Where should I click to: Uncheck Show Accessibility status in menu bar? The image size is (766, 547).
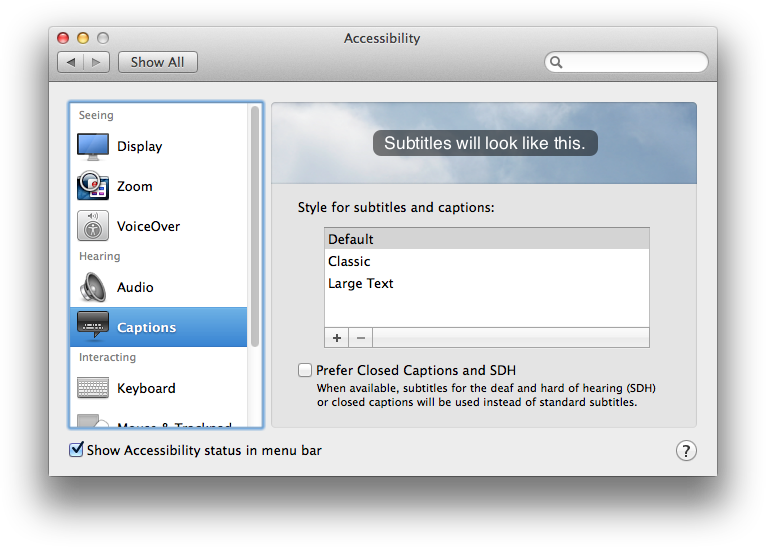[x=76, y=450]
